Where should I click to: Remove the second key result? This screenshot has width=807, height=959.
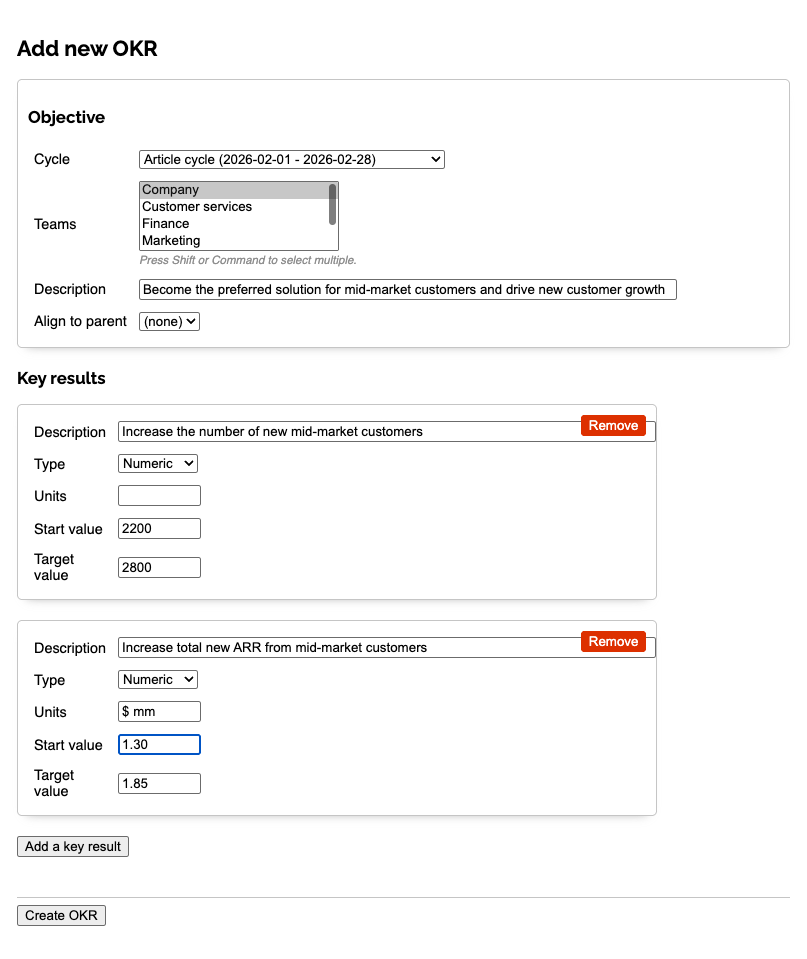[612, 641]
